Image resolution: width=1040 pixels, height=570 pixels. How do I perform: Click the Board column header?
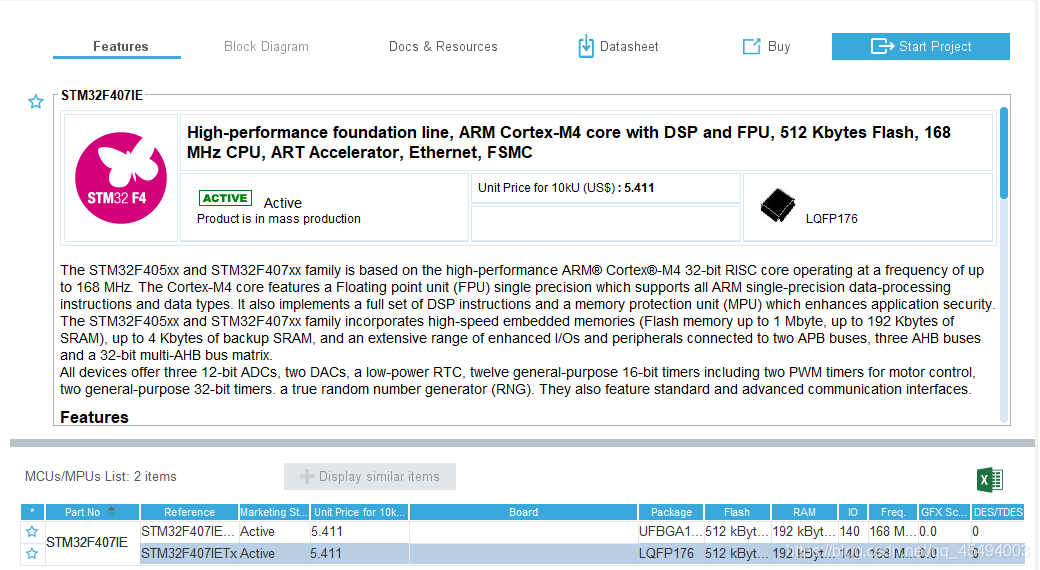pyautogui.click(x=523, y=512)
